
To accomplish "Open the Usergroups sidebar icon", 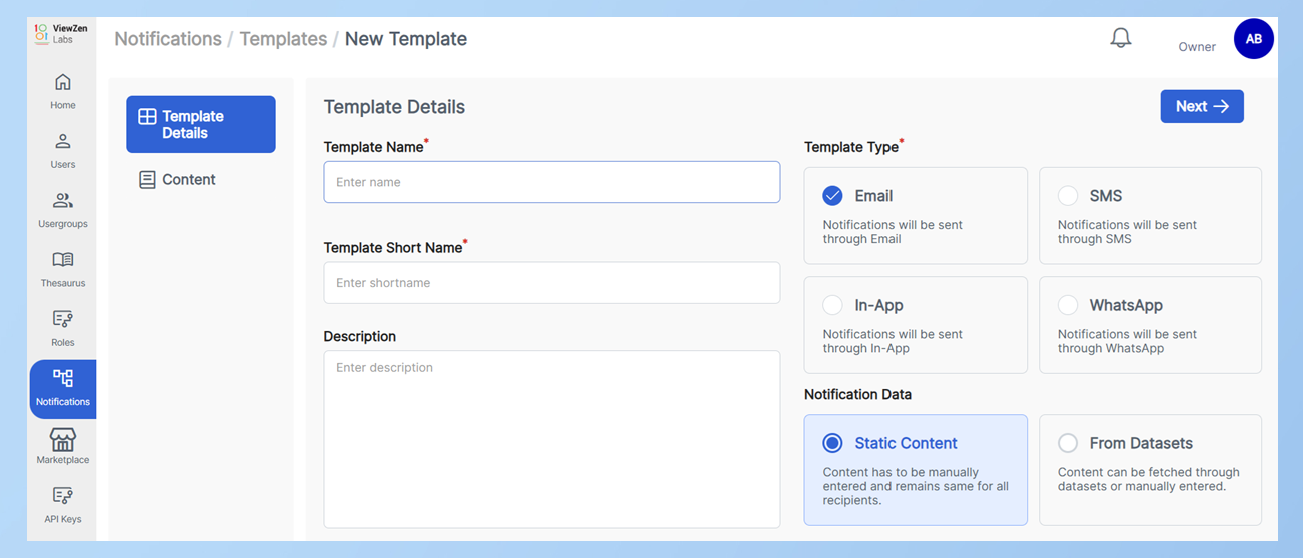I will (63, 201).
